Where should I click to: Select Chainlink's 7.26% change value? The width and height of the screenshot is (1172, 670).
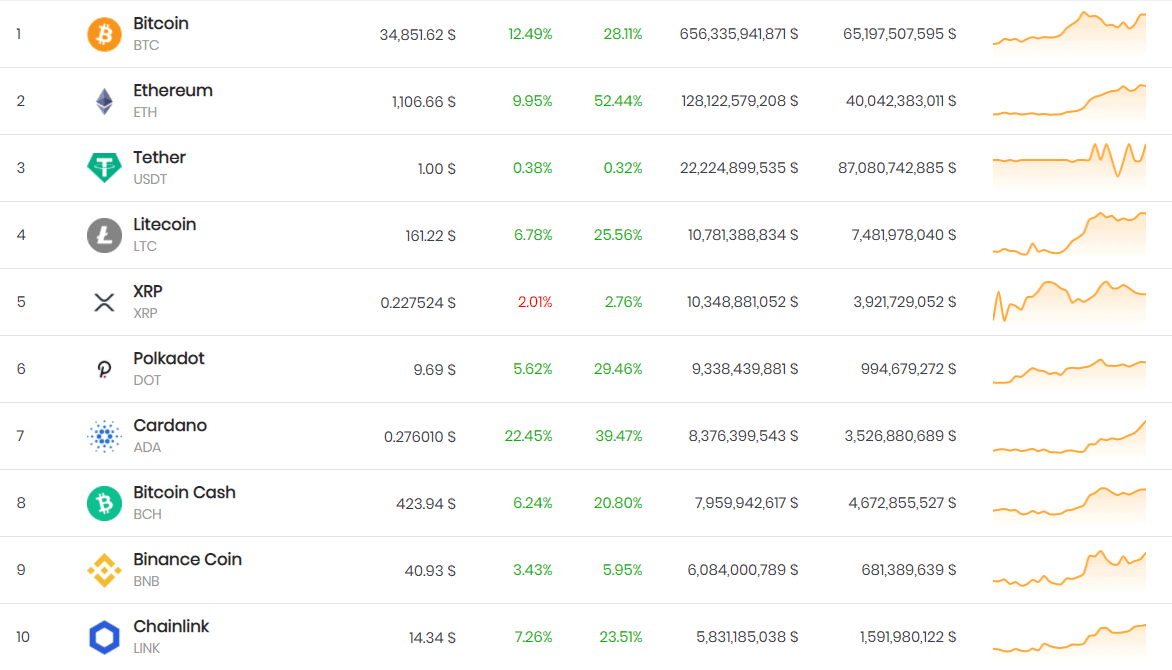[533, 637]
